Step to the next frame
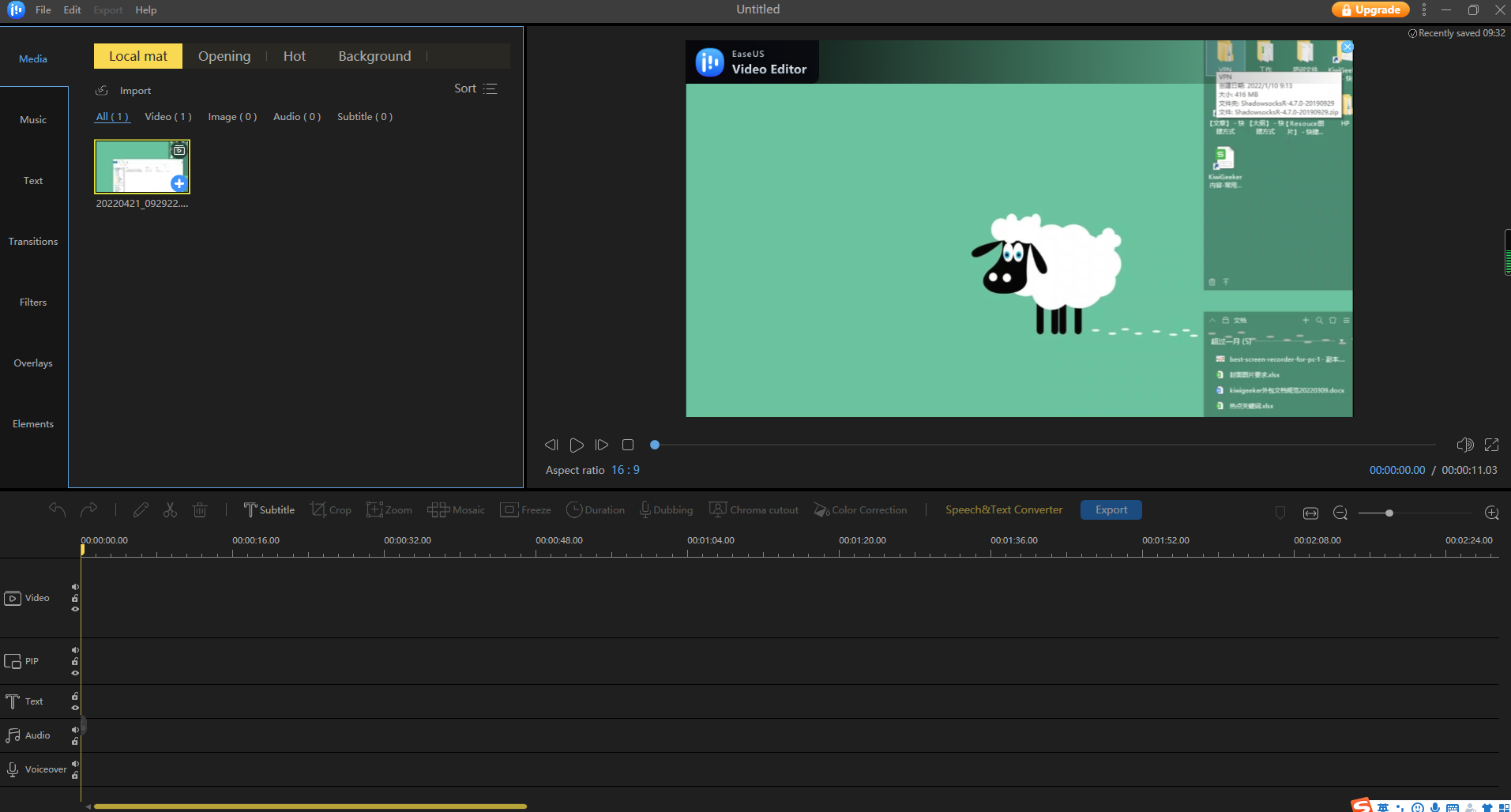 602,445
